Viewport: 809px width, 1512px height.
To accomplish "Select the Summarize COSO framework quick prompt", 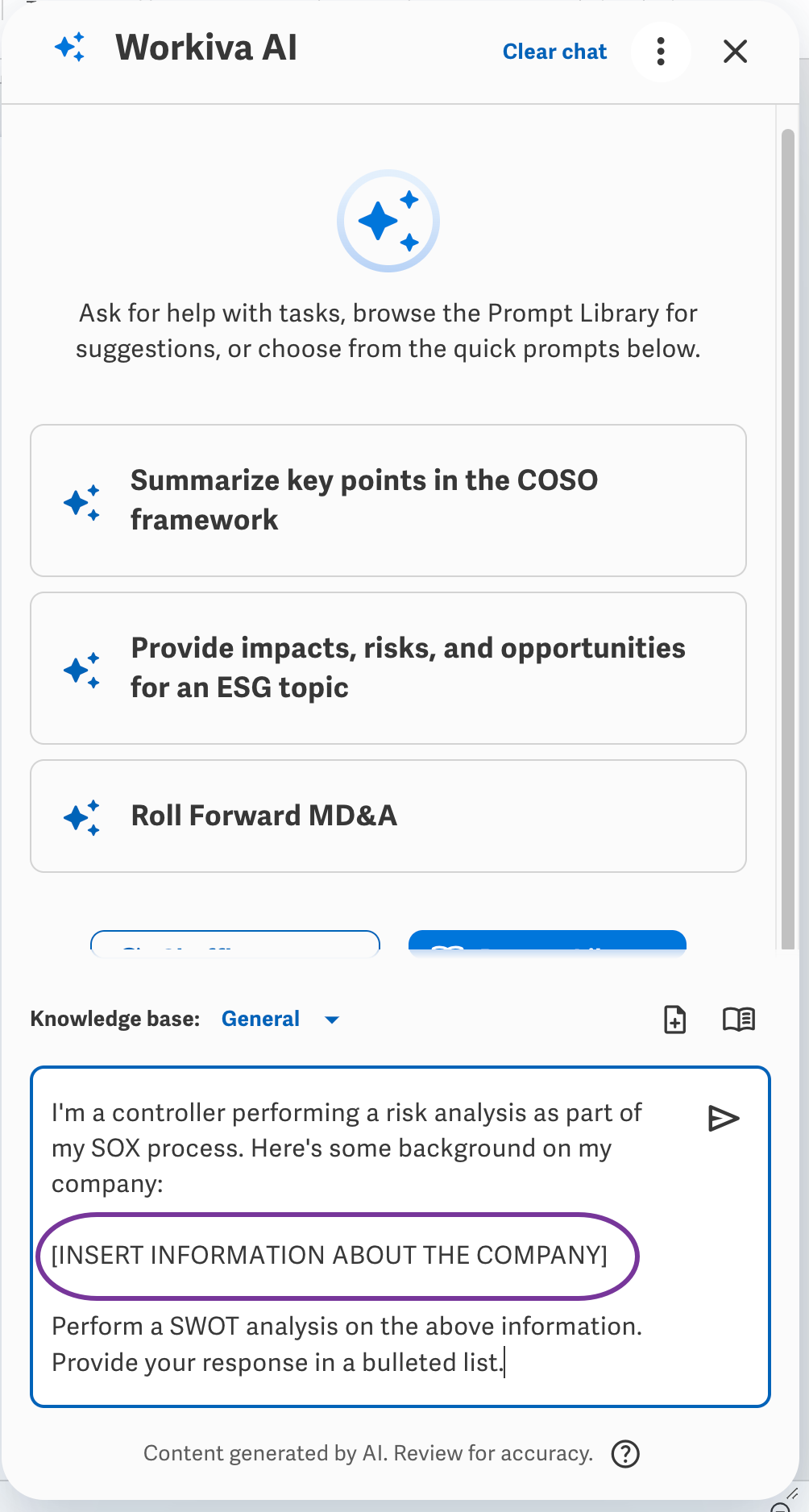I will [x=388, y=500].
